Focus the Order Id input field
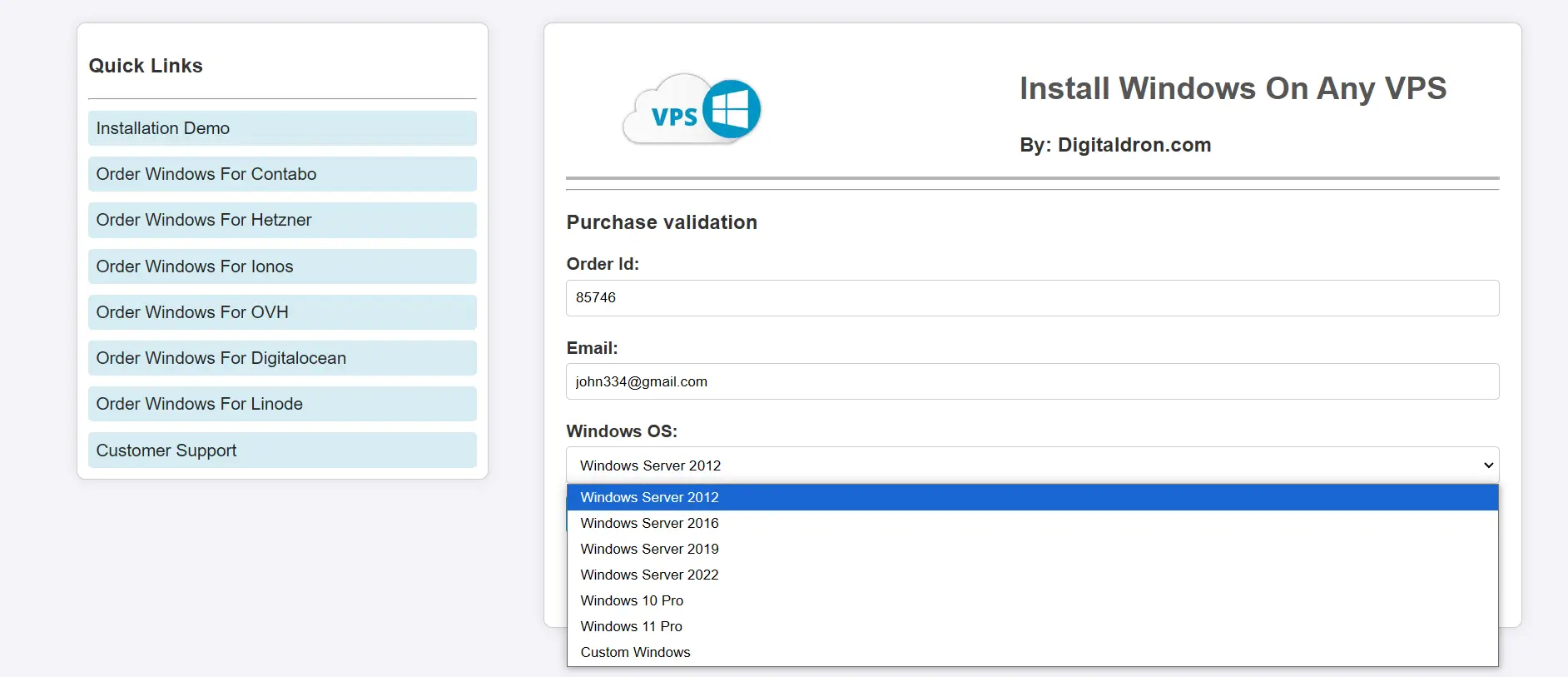 (1032, 298)
